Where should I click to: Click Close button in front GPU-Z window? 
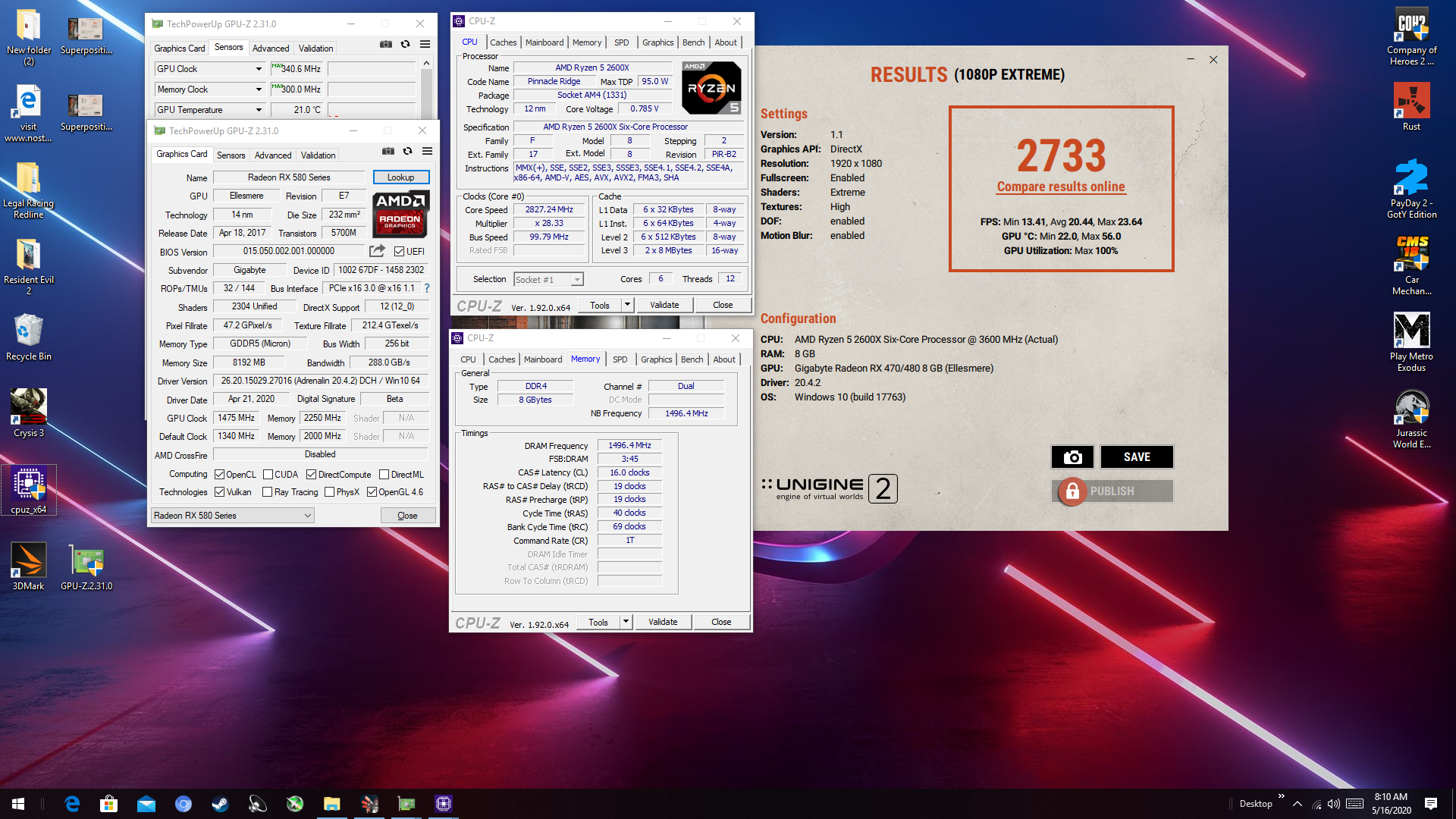click(407, 516)
